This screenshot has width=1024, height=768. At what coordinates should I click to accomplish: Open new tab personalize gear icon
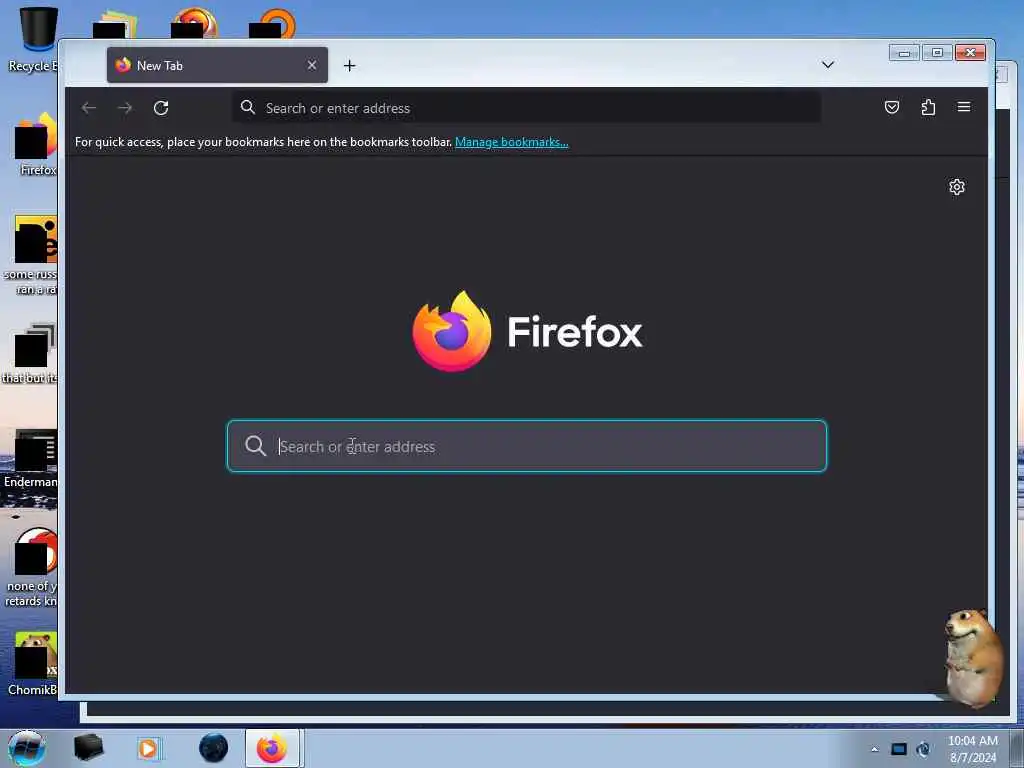click(x=957, y=187)
